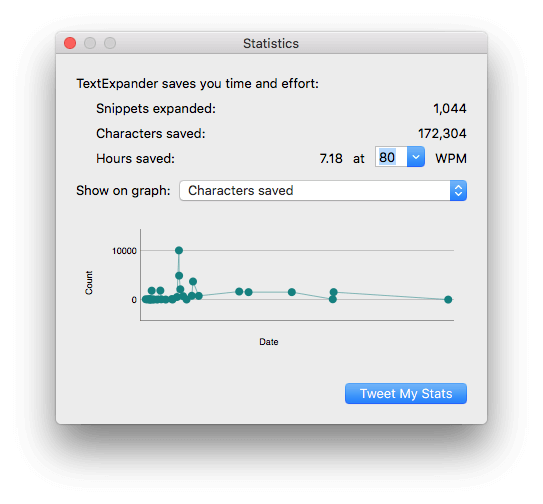
Task: Click the last data point on graph
Action: [x=448, y=299]
